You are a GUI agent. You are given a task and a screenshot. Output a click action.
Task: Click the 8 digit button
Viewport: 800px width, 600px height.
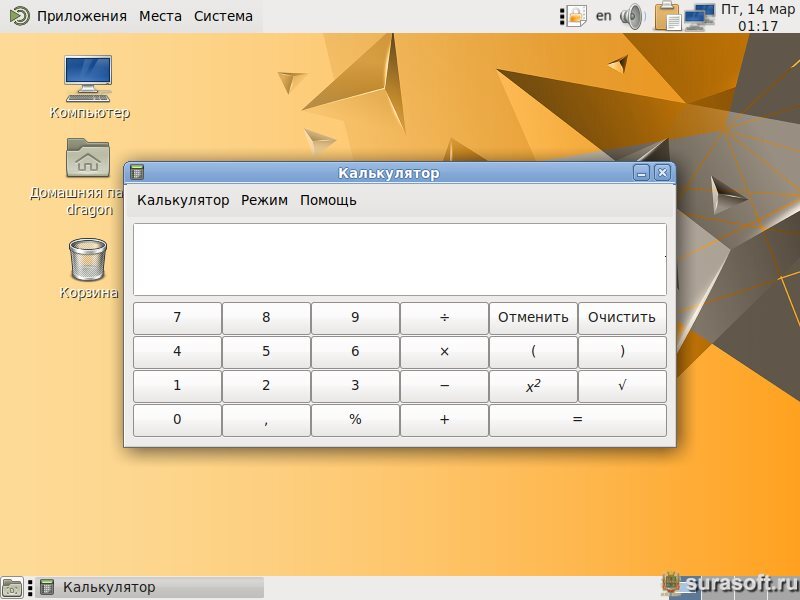click(266, 318)
